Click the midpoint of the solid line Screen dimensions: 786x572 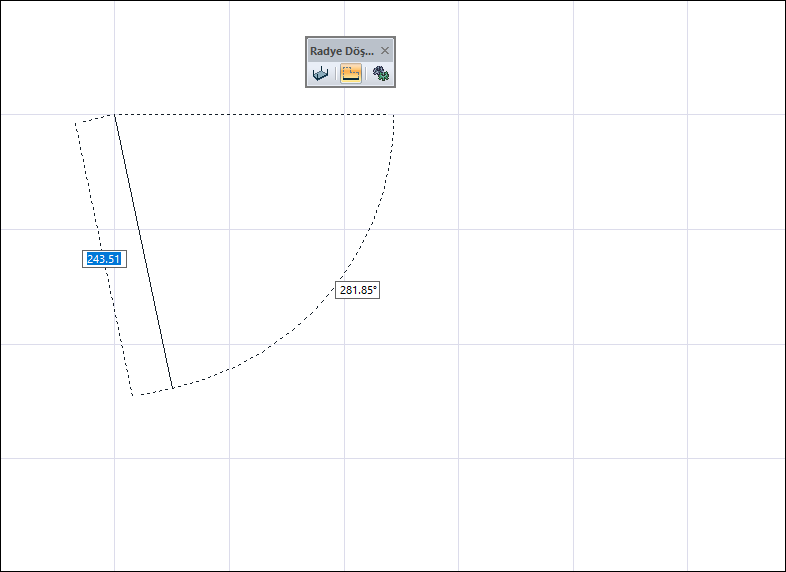click(x=144, y=251)
